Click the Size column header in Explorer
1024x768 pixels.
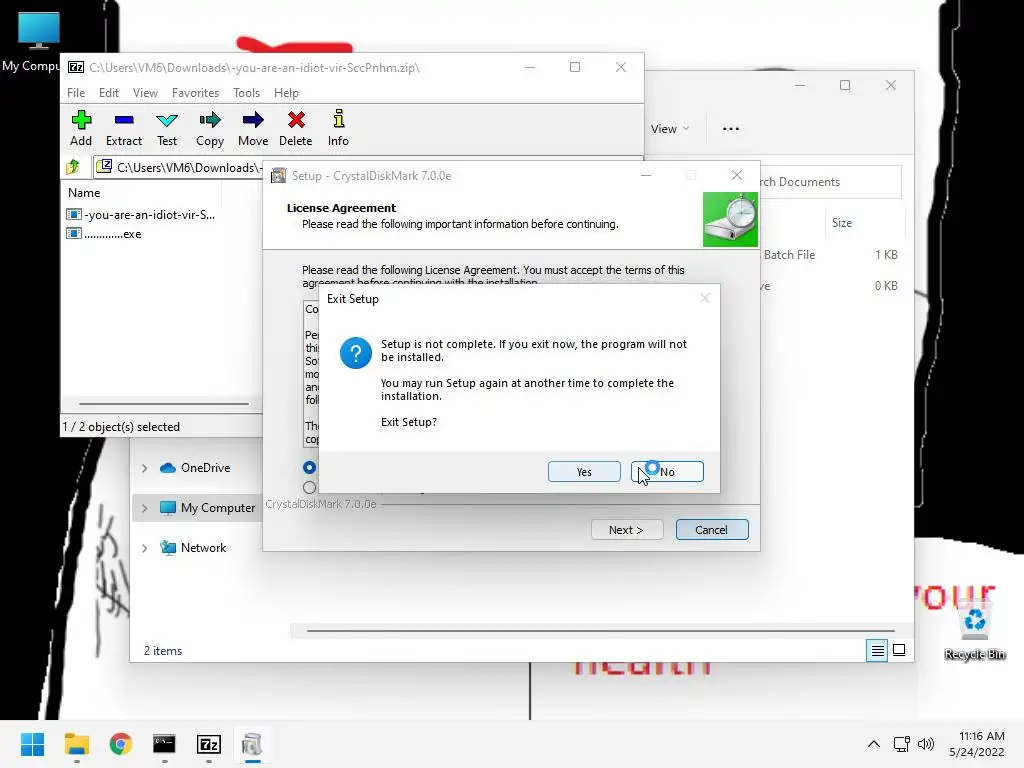842,223
